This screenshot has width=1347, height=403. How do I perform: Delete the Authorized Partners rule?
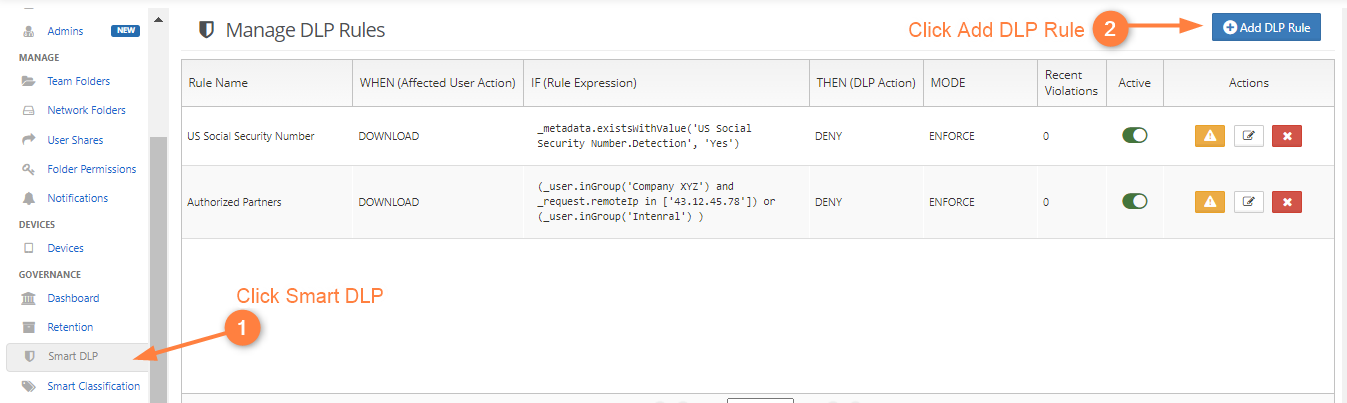pyautogui.click(x=1286, y=202)
